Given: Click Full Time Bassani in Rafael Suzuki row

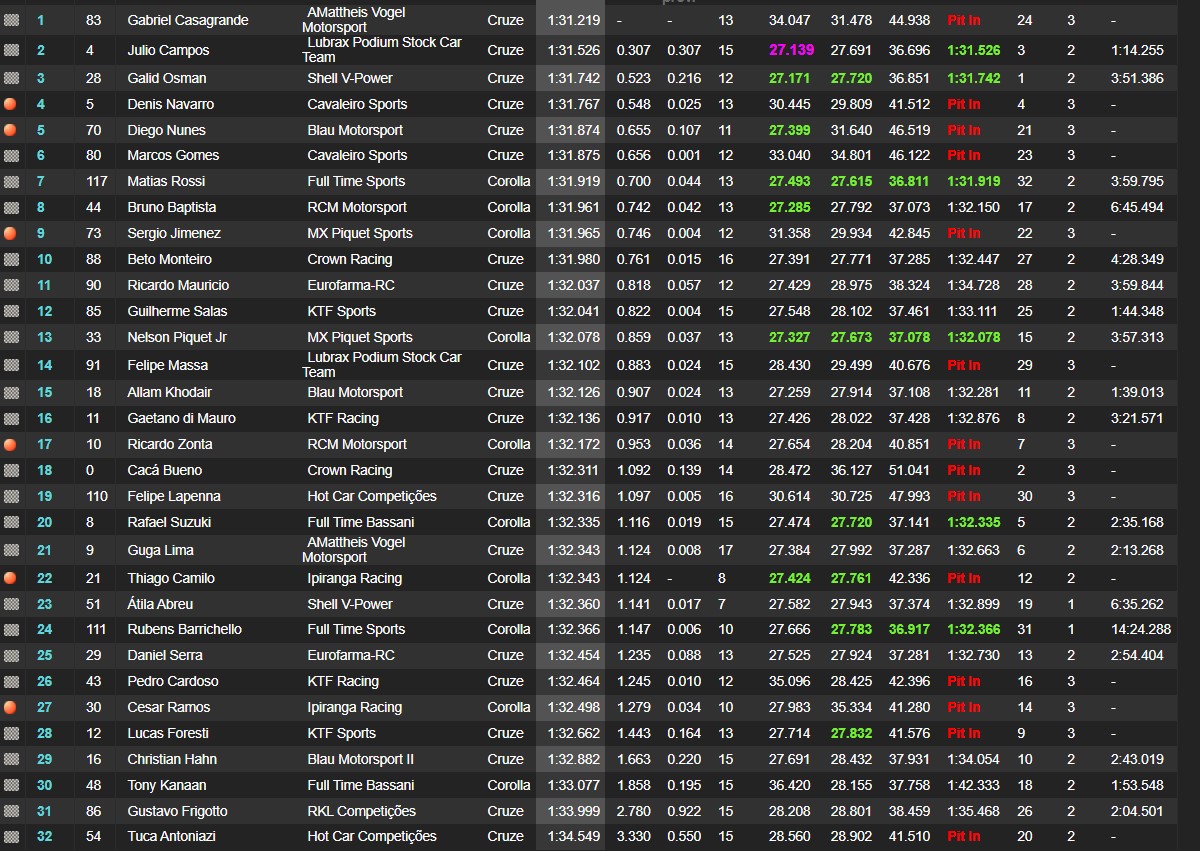Looking at the screenshot, I should 361,522.
